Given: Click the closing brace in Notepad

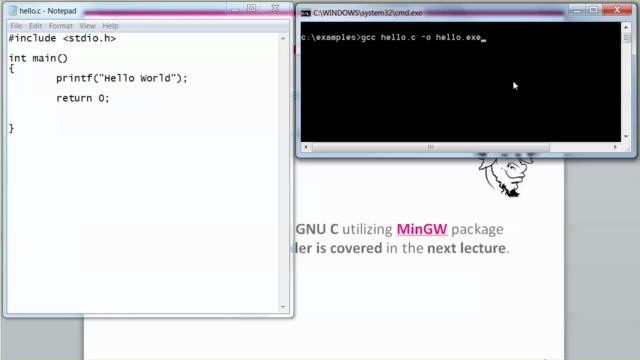Looking at the screenshot, I should [x=11, y=128].
